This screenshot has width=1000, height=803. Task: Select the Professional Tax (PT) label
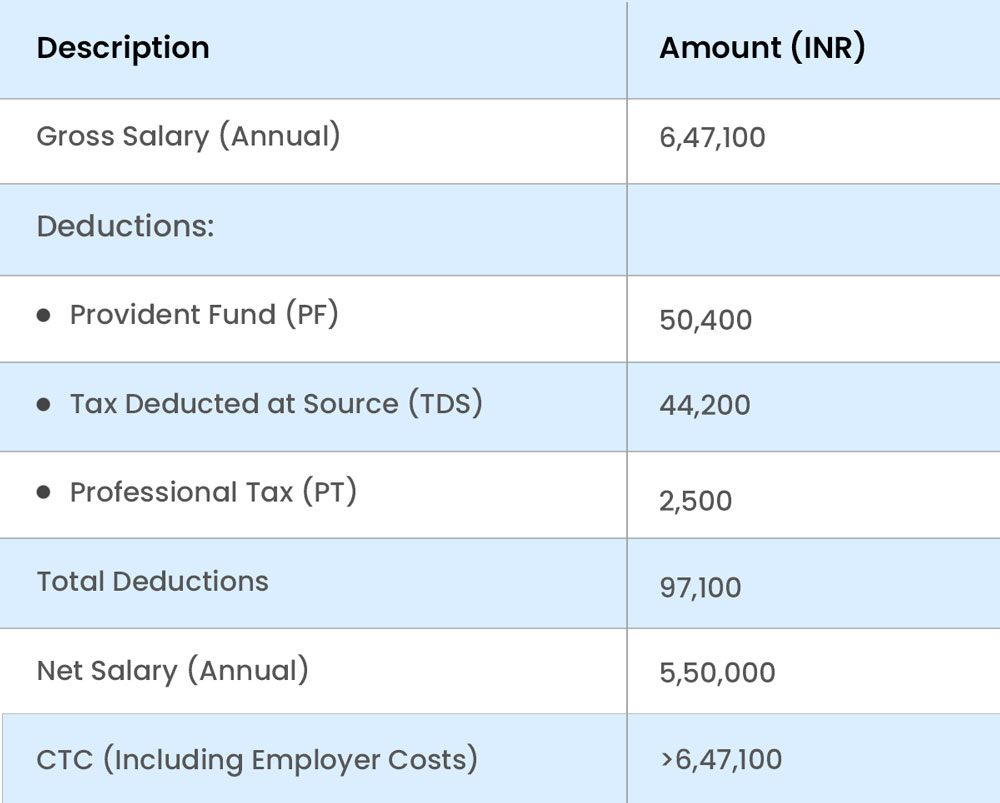click(x=213, y=493)
